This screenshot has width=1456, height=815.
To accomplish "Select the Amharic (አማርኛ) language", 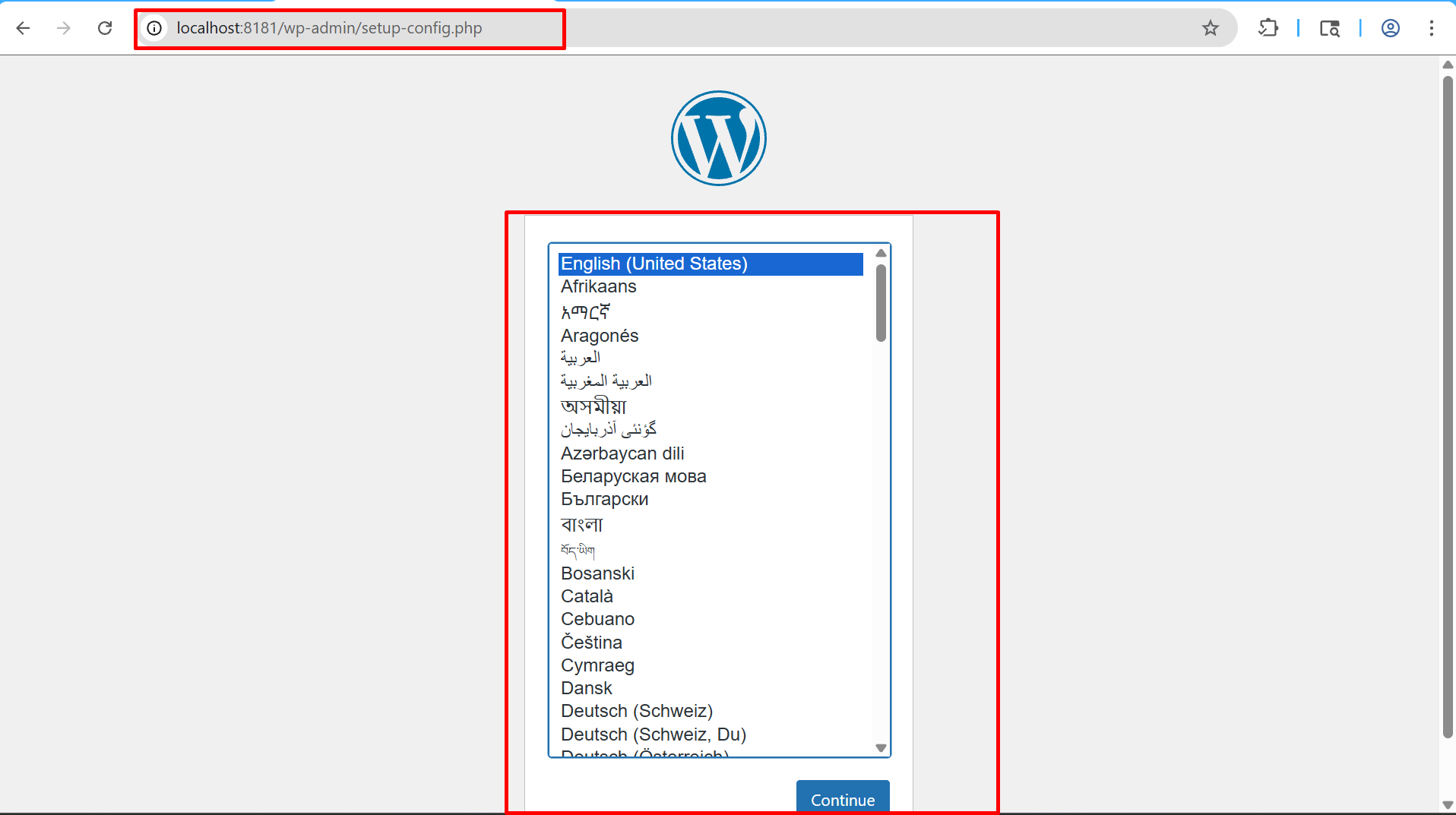I will click(x=711, y=311).
